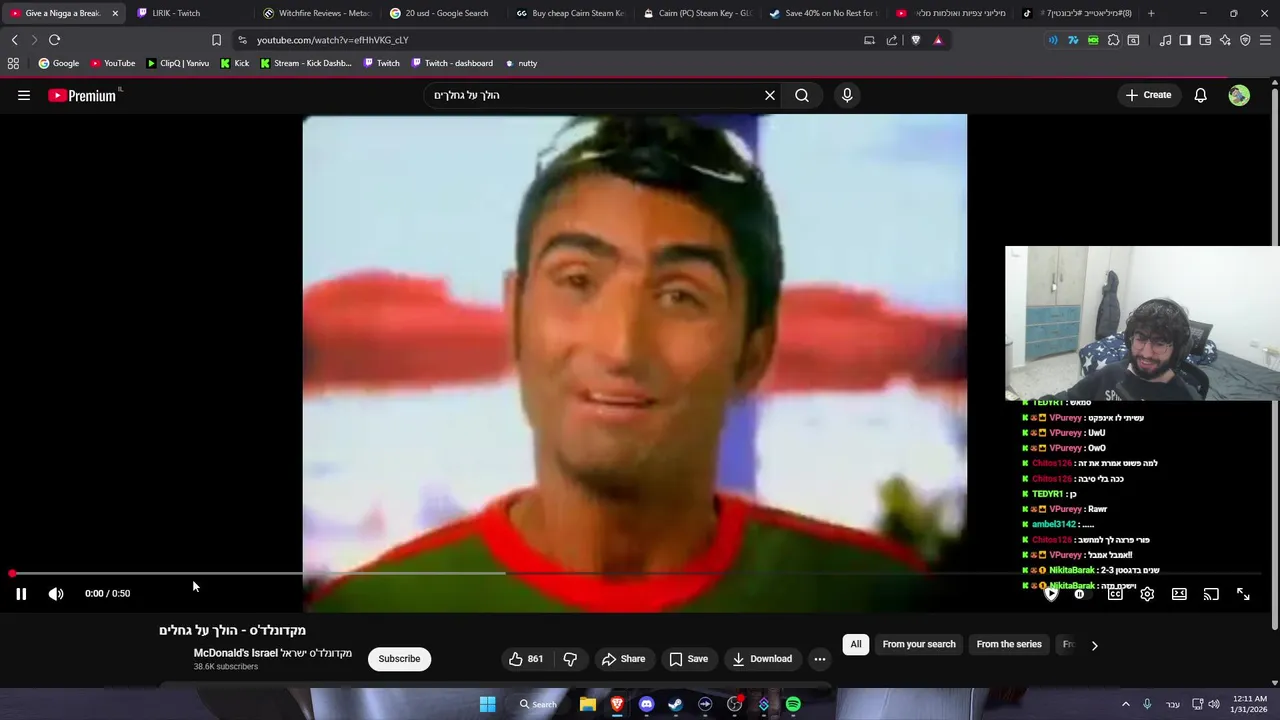
Task: Open the Google bookmark
Action: pos(58,63)
